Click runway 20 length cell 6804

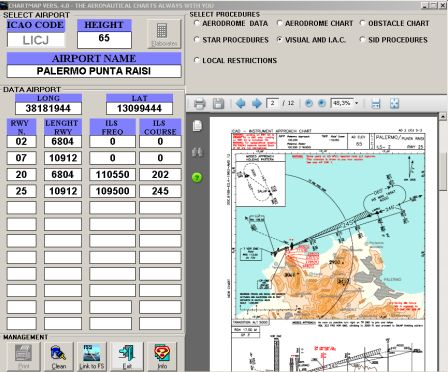click(63, 175)
